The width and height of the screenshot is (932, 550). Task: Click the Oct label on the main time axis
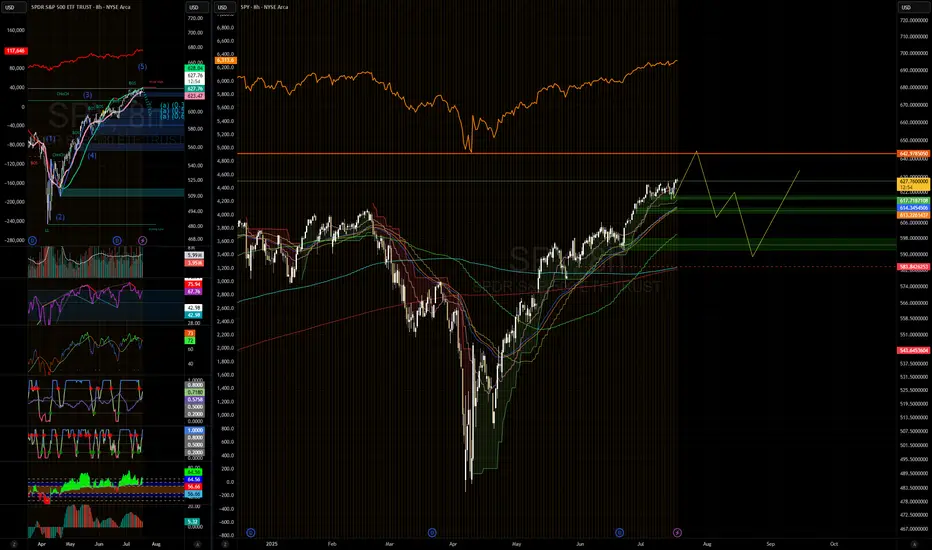[x=834, y=543]
